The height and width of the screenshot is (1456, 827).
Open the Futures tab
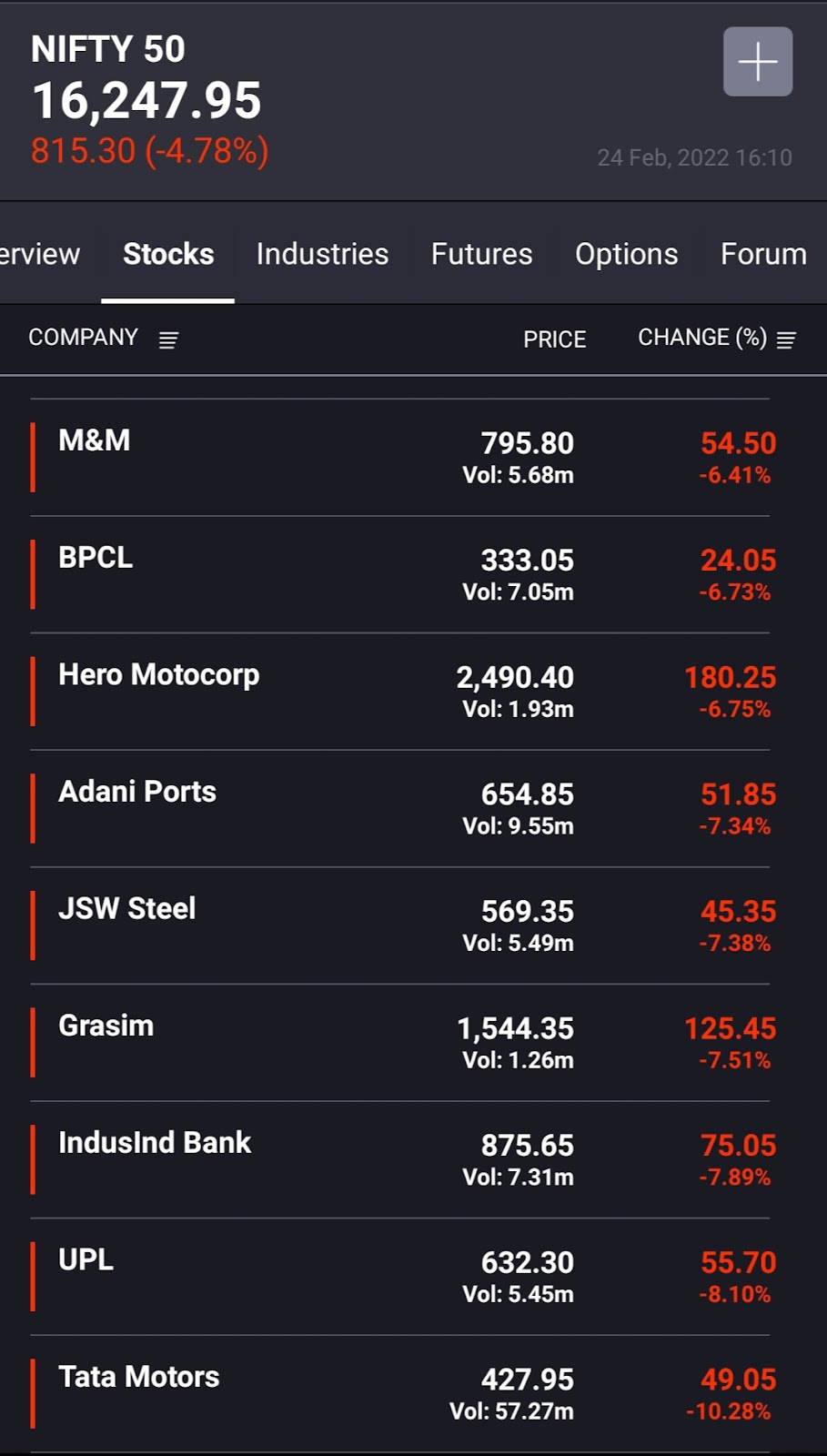[481, 254]
